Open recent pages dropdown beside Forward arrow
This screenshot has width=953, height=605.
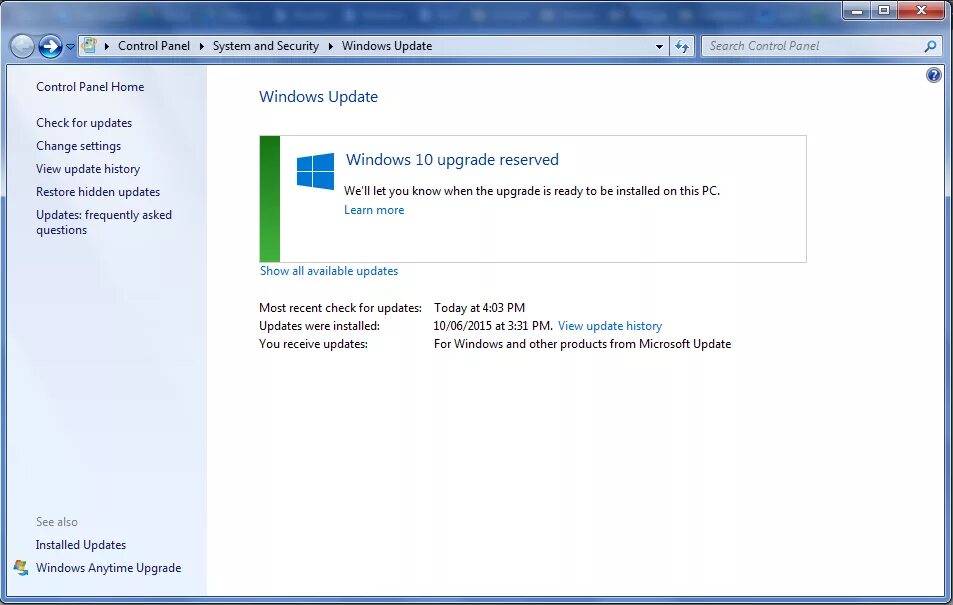[x=71, y=47]
